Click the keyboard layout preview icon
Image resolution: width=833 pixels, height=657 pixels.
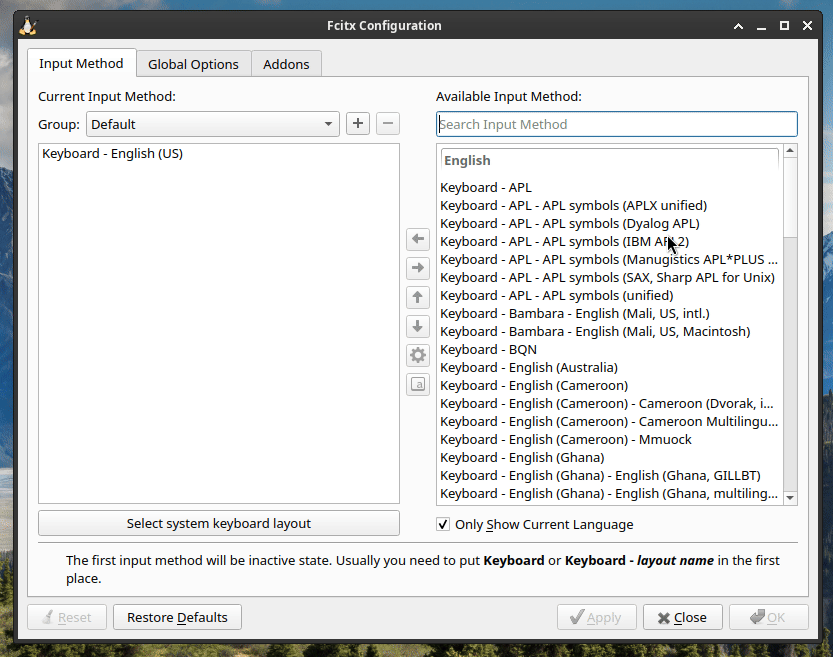click(x=417, y=384)
